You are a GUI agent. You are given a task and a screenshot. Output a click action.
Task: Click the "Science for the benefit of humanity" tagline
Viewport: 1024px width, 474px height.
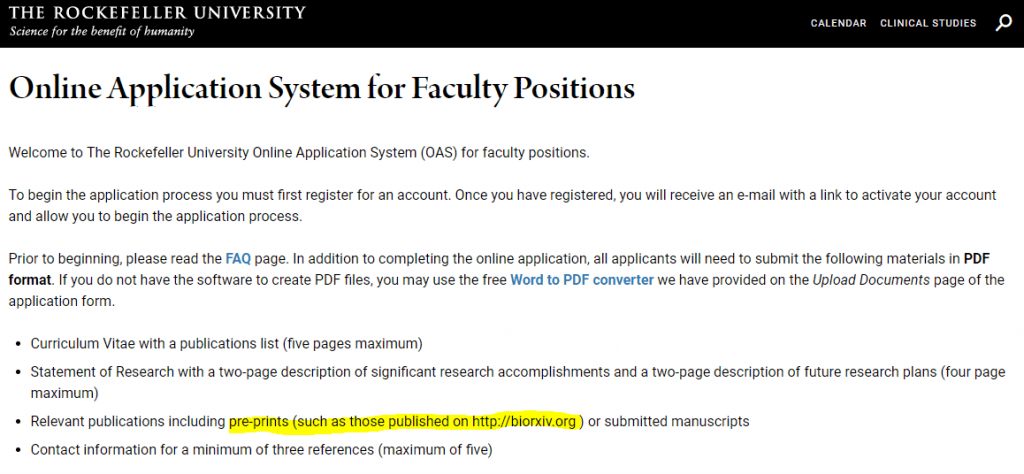(x=102, y=31)
